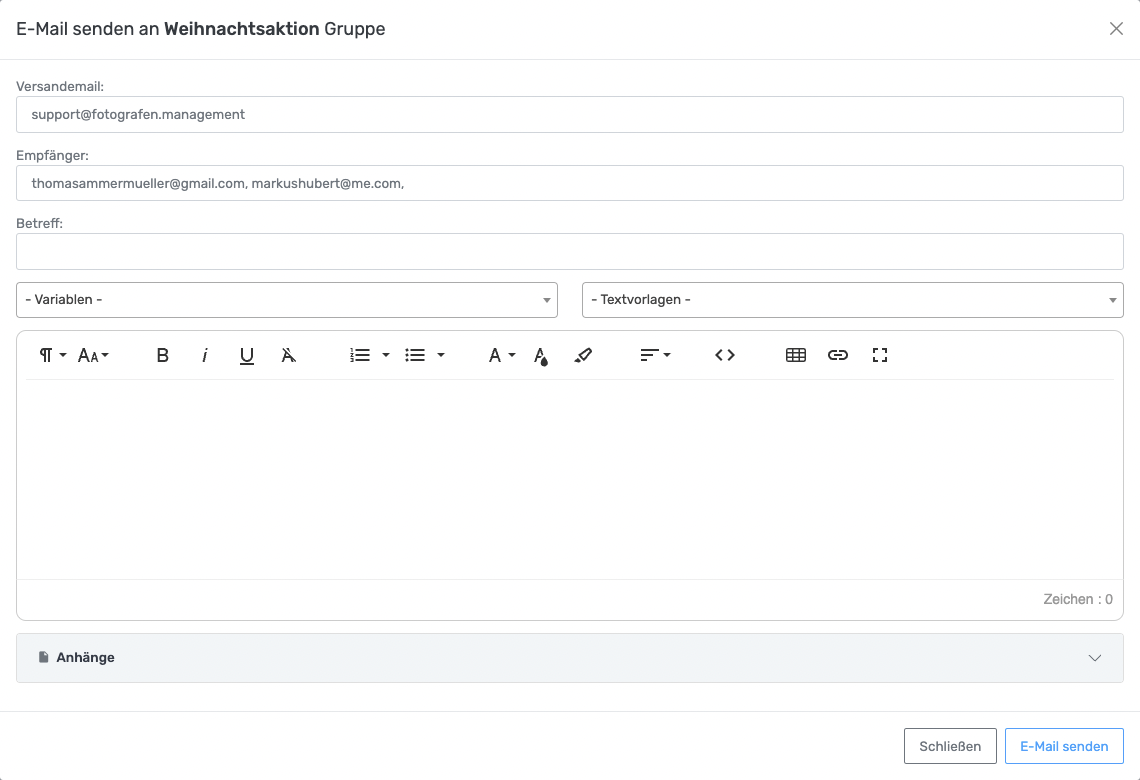Open the paragraph format menu
This screenshot has width=1140, height=780.
point(52,355)
